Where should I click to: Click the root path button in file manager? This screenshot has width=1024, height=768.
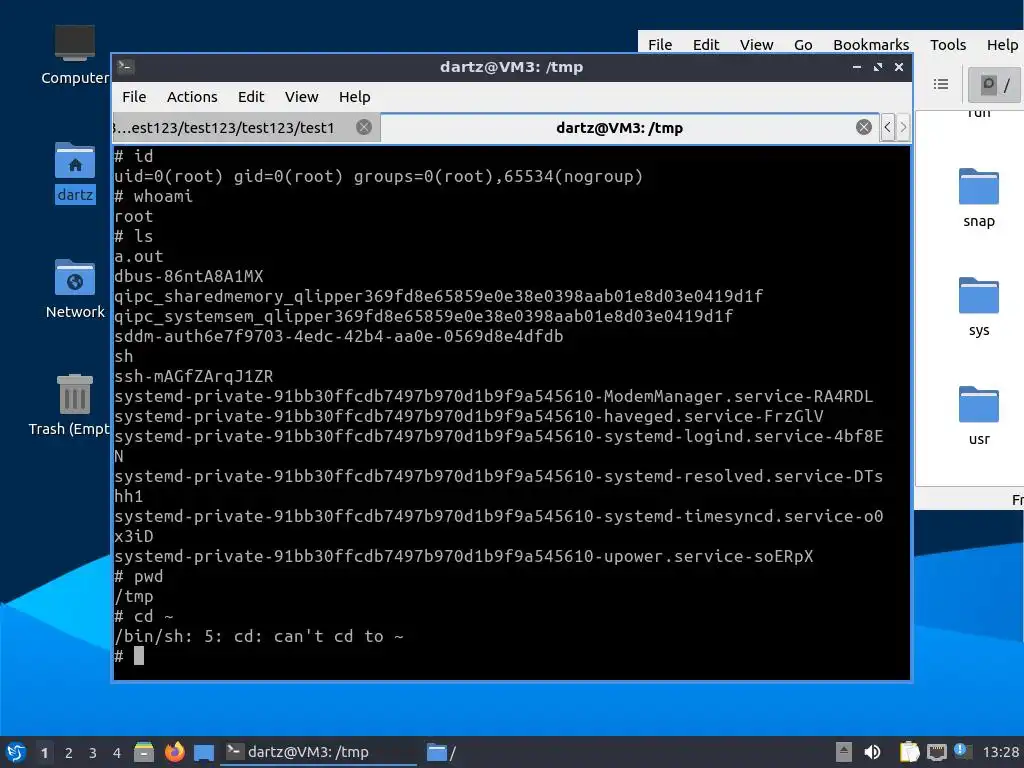995,84
